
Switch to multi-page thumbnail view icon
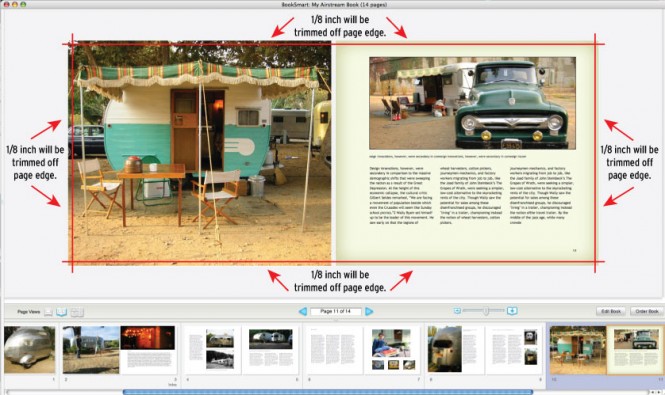click(77, 312)
